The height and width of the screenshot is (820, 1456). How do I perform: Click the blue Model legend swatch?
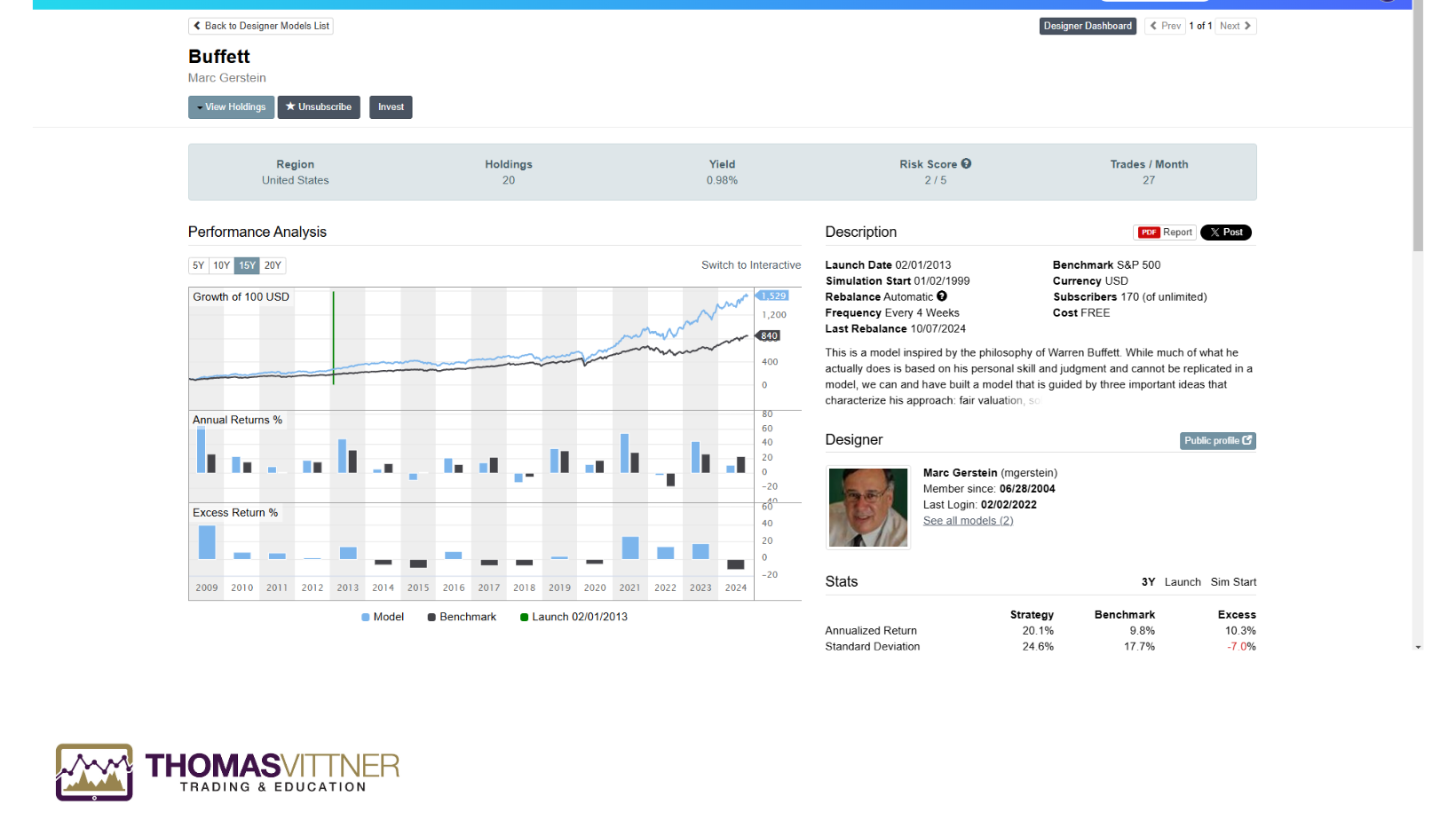(x=366, y=618)
